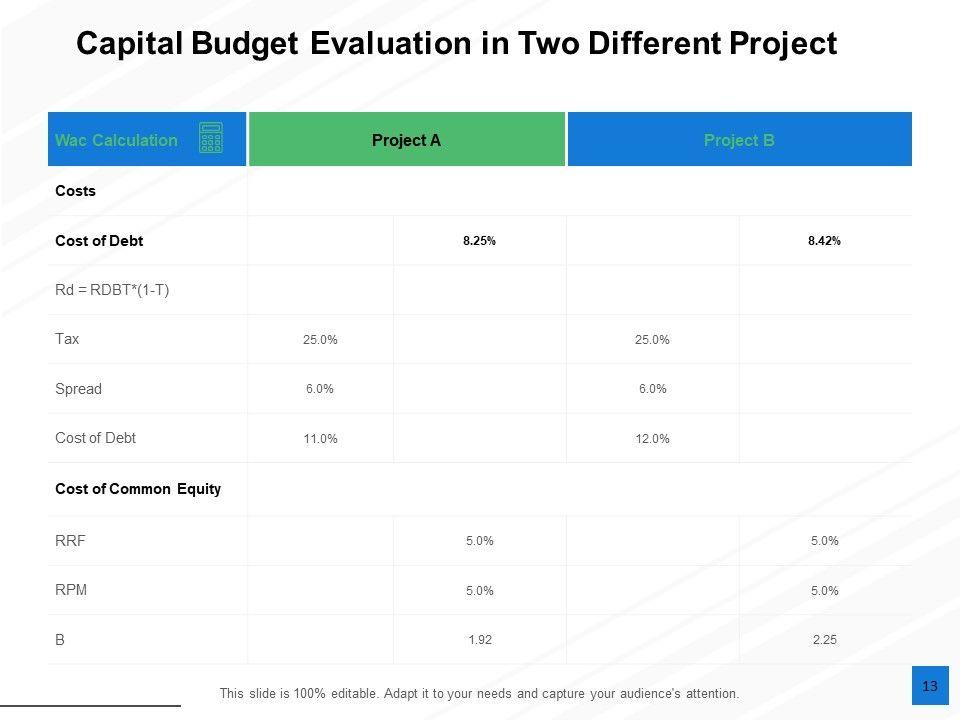The image size is (960, 720).
Task: Select the Cost of Common Equity heading
Action: point(138,489)
